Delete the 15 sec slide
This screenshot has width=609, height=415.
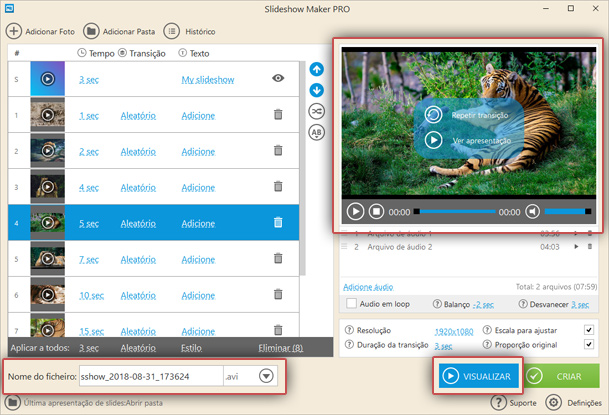[x=278, y=330]
